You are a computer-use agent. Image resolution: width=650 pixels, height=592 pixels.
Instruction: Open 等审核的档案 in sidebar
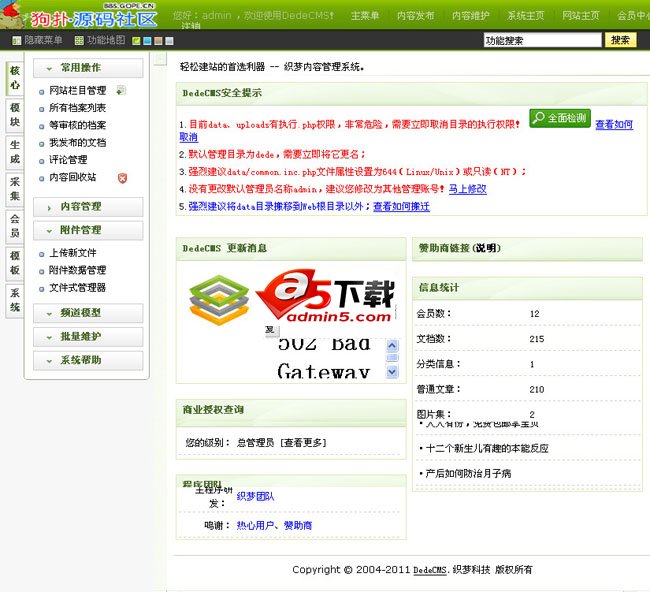point(78,125)
